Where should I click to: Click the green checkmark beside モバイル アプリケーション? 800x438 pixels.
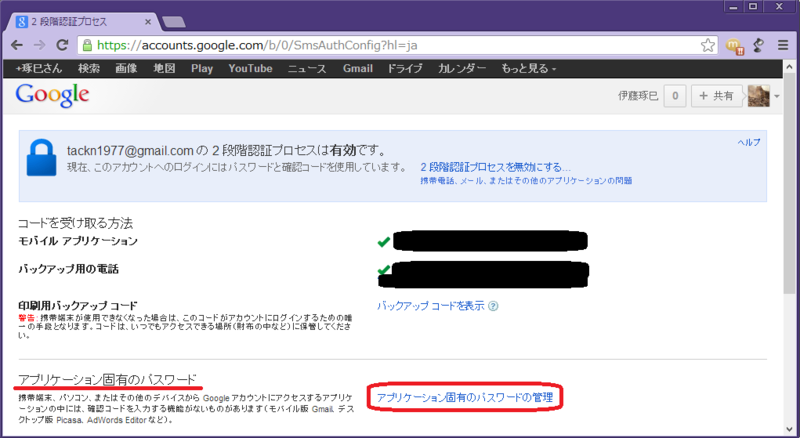(384, 242)
